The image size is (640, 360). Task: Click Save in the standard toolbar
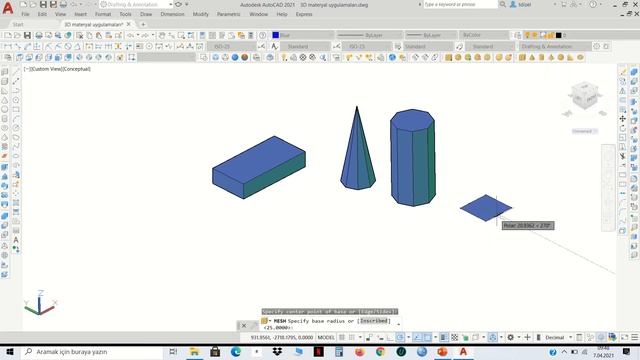tap(27, 36)
